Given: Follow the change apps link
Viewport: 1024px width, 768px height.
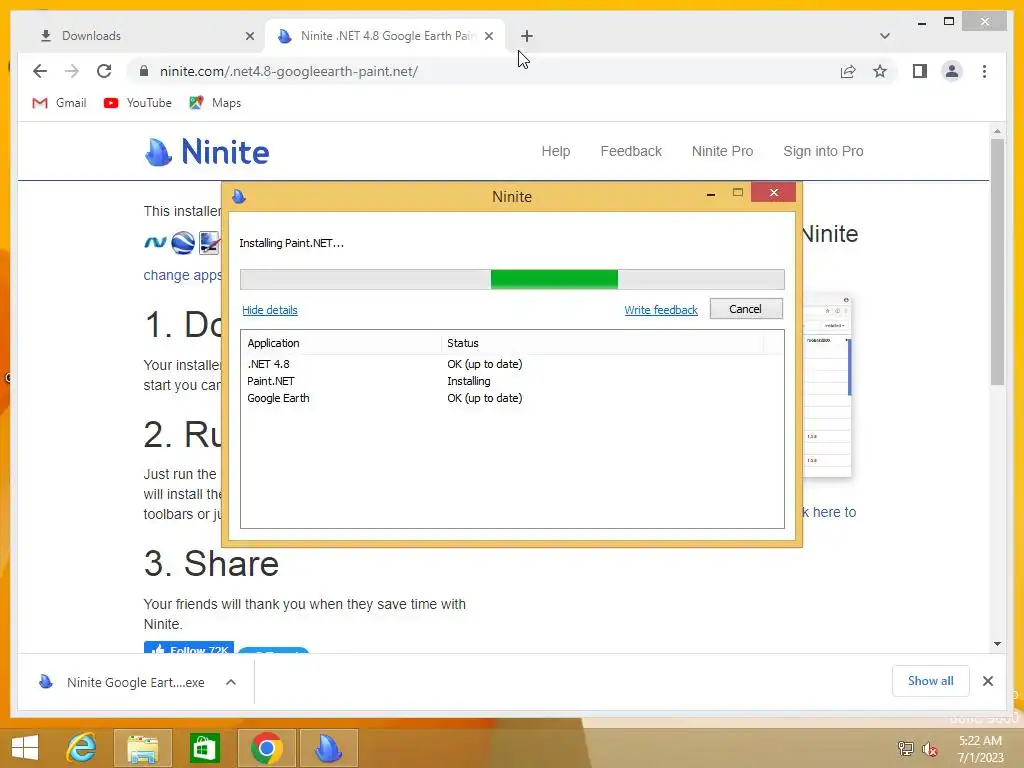Looking at the screenshot, I should tap(182, 275).
